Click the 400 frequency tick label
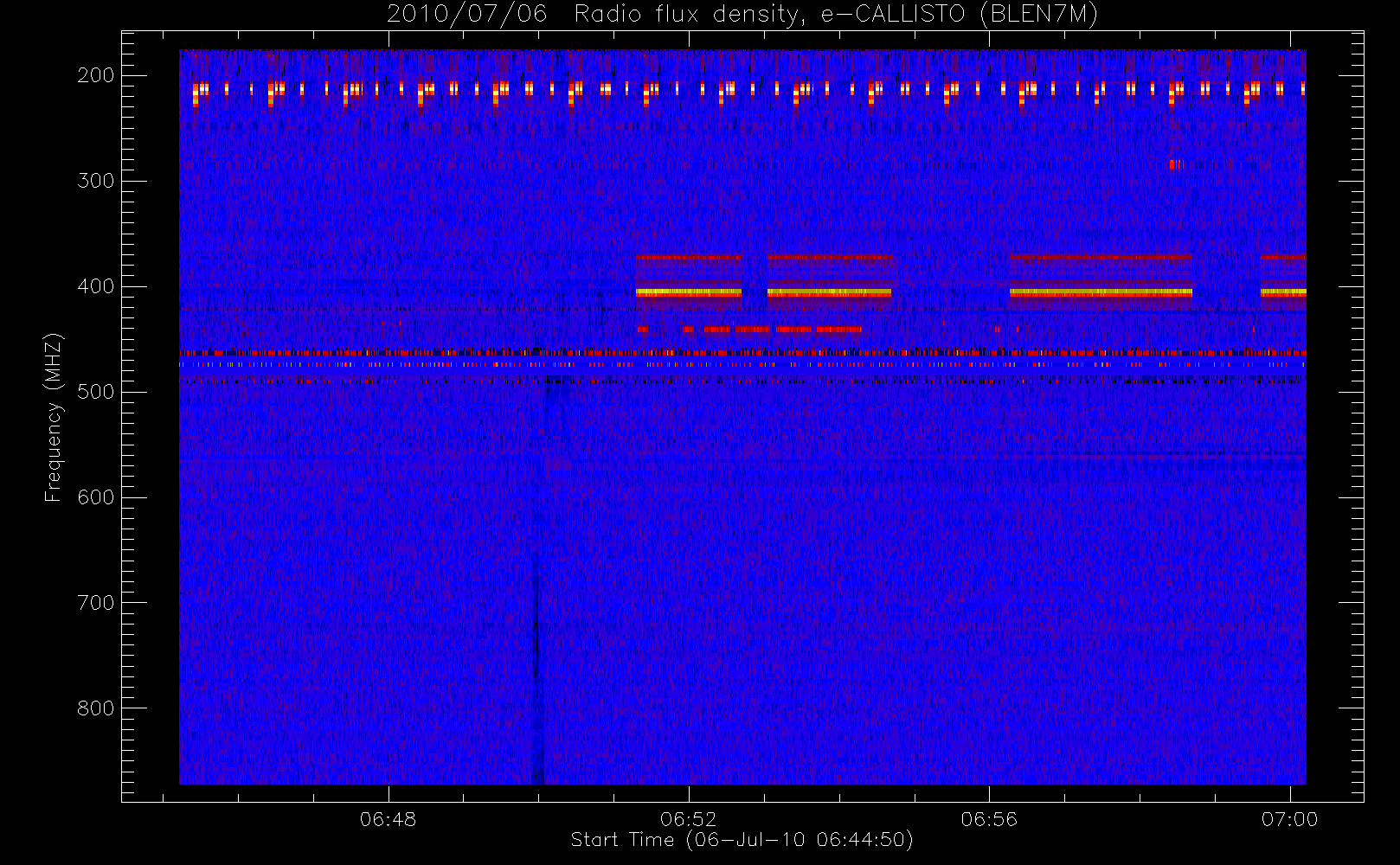 tap(95, 286)
